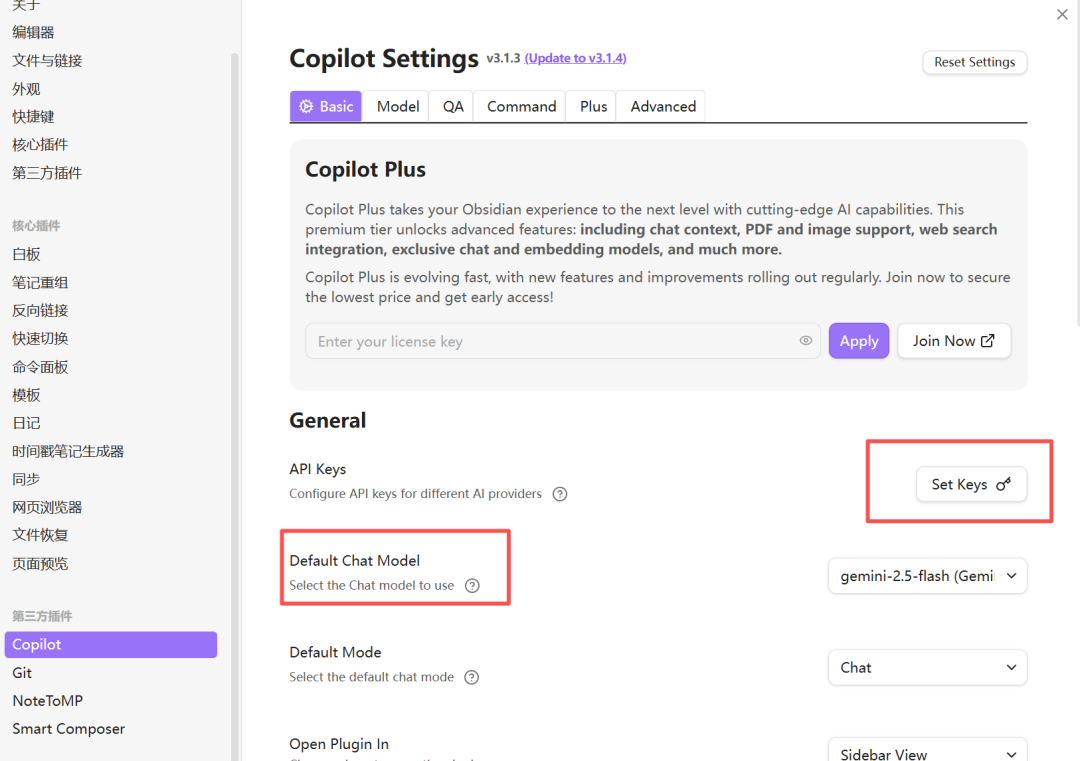Open the Default Chat Model dropdown
The width and height of the screenshot is (1080, 761).
click(927, 576)
